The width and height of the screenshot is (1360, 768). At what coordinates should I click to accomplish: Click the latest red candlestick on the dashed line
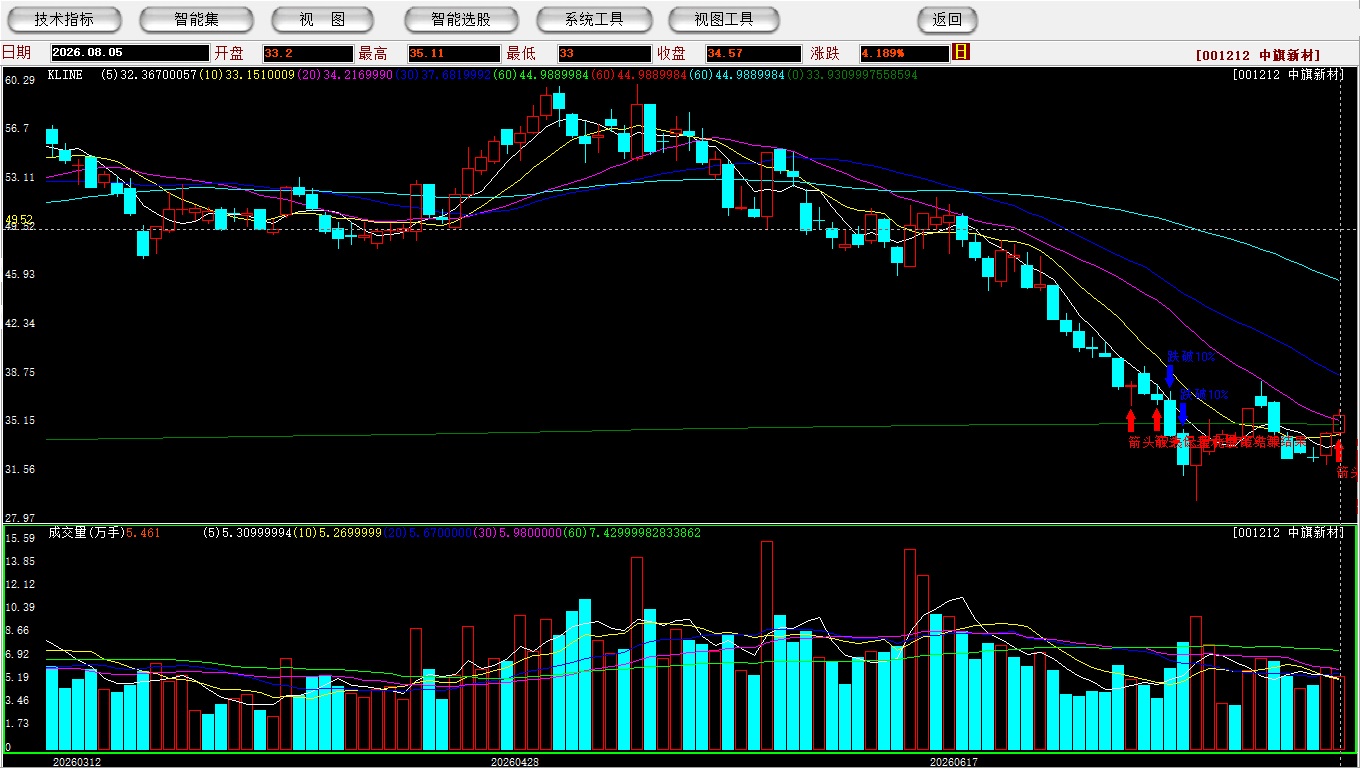[x=1339, y=424]
